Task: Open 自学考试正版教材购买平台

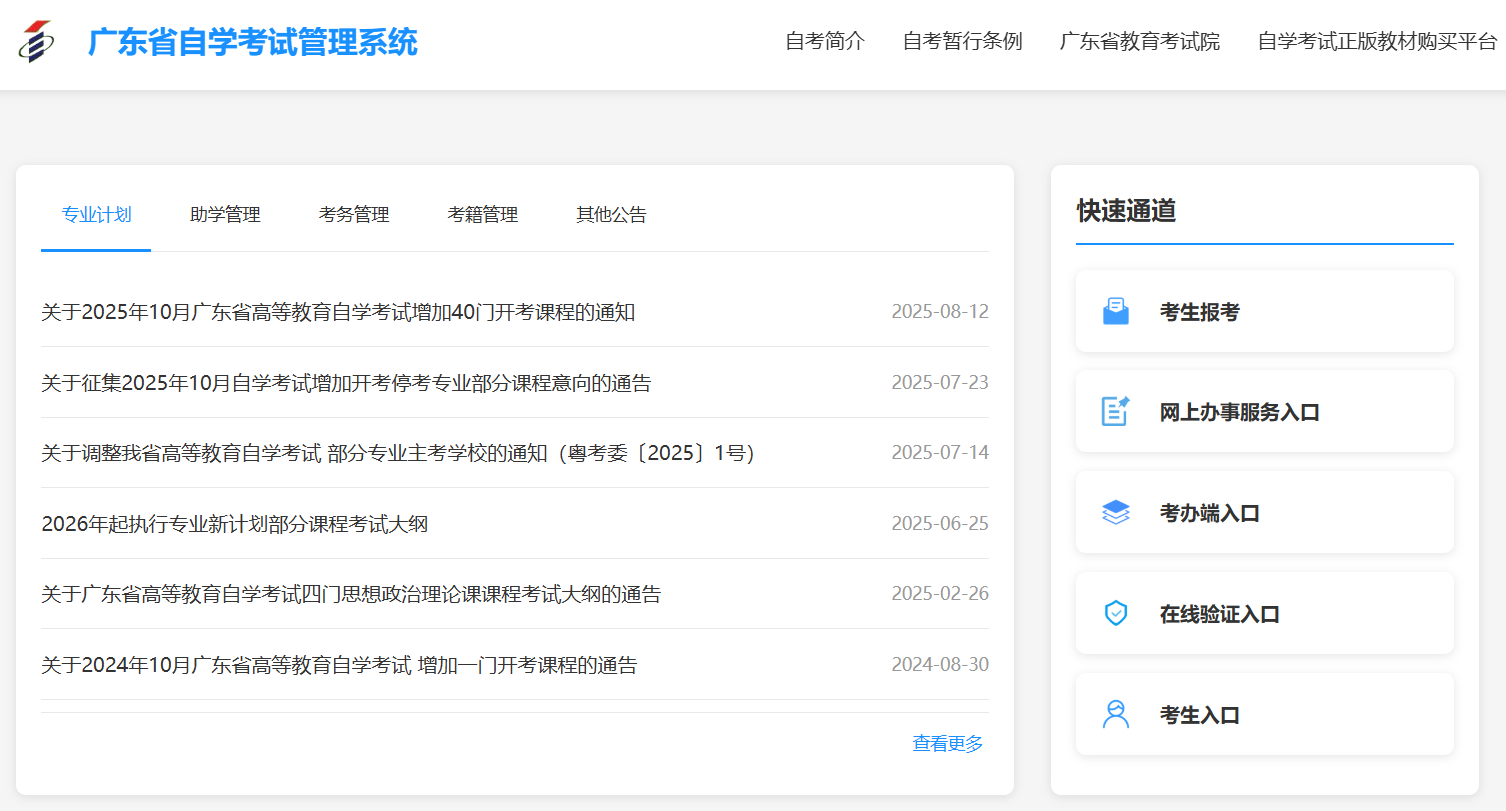Action: pos(1374,42)
